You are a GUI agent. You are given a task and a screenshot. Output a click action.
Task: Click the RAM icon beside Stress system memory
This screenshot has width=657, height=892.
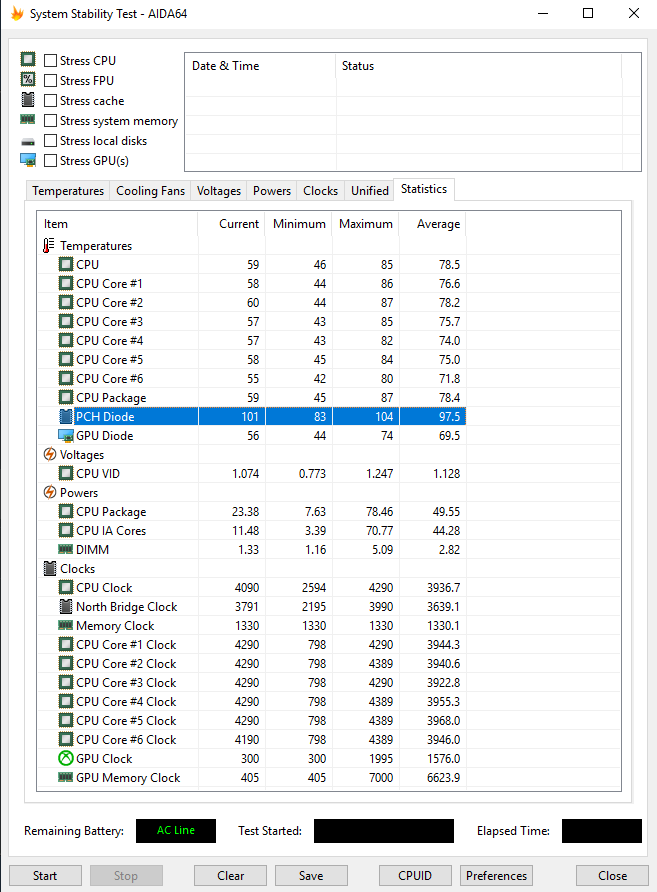(x=28, y=119)
